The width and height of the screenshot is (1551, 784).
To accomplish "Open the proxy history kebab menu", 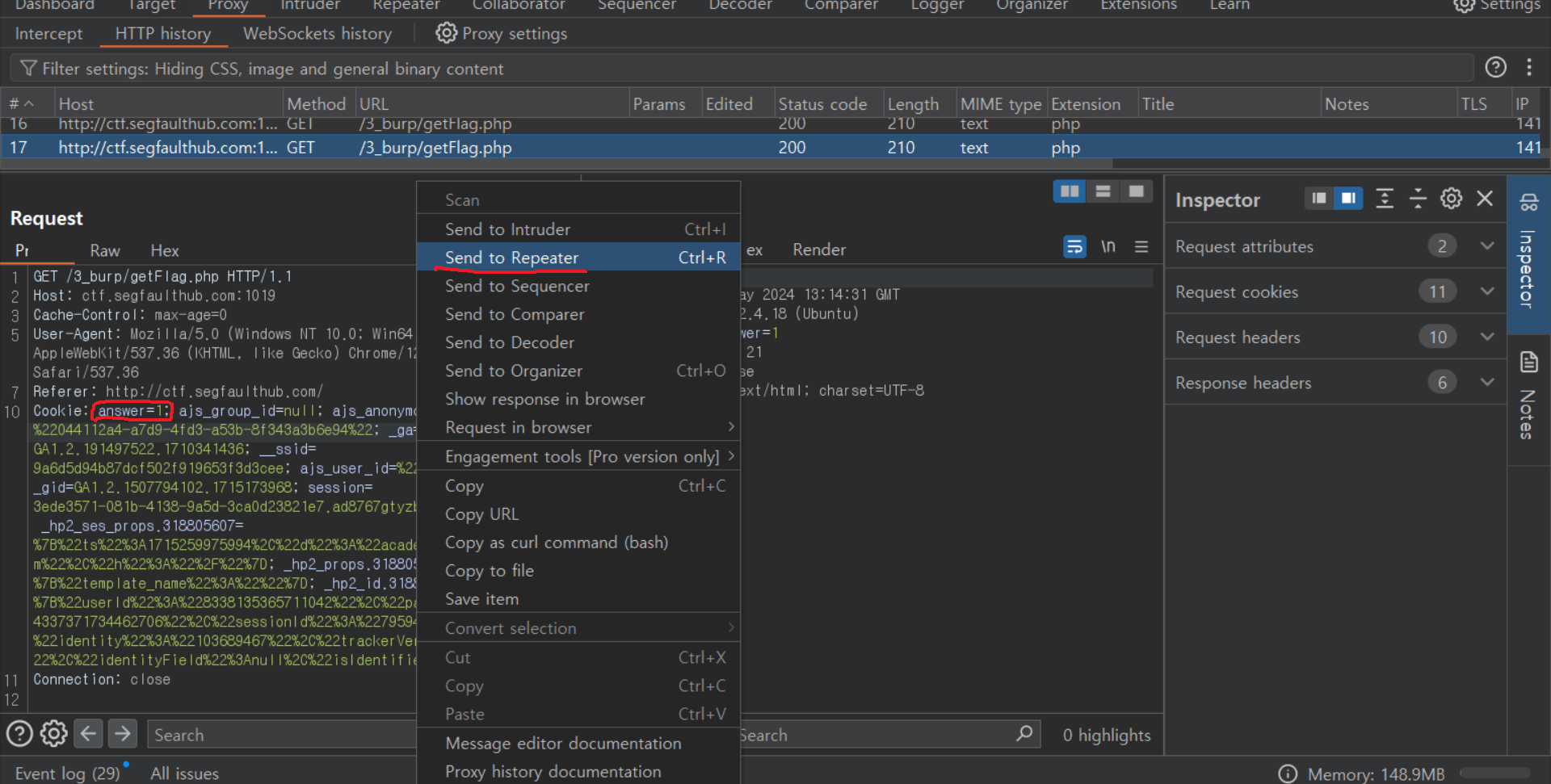I will (1528, 67).
